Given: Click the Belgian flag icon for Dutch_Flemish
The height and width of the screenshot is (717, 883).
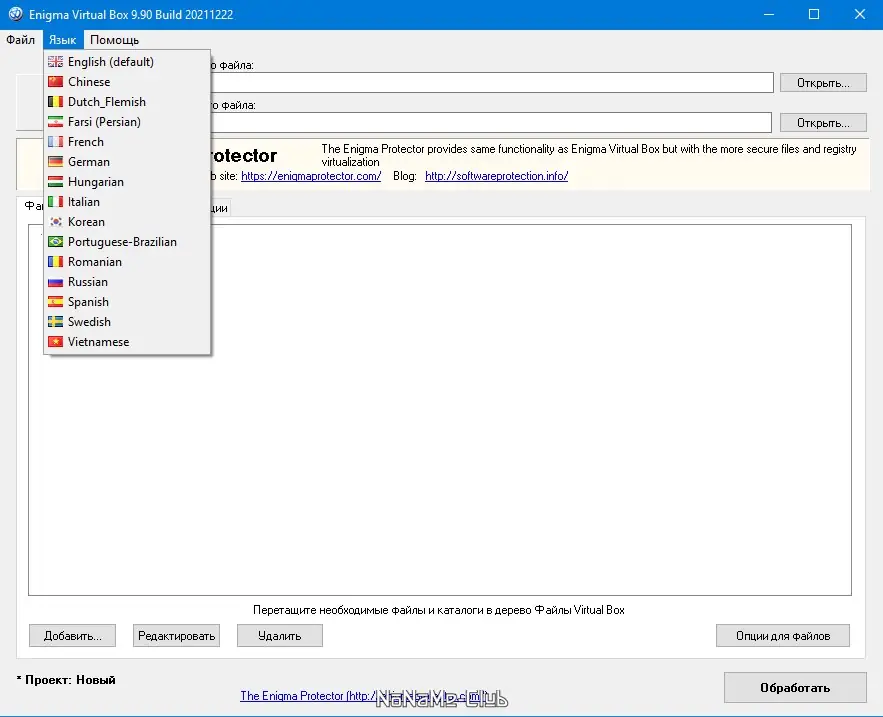Looking at the screenshot, I should (55, 102).
